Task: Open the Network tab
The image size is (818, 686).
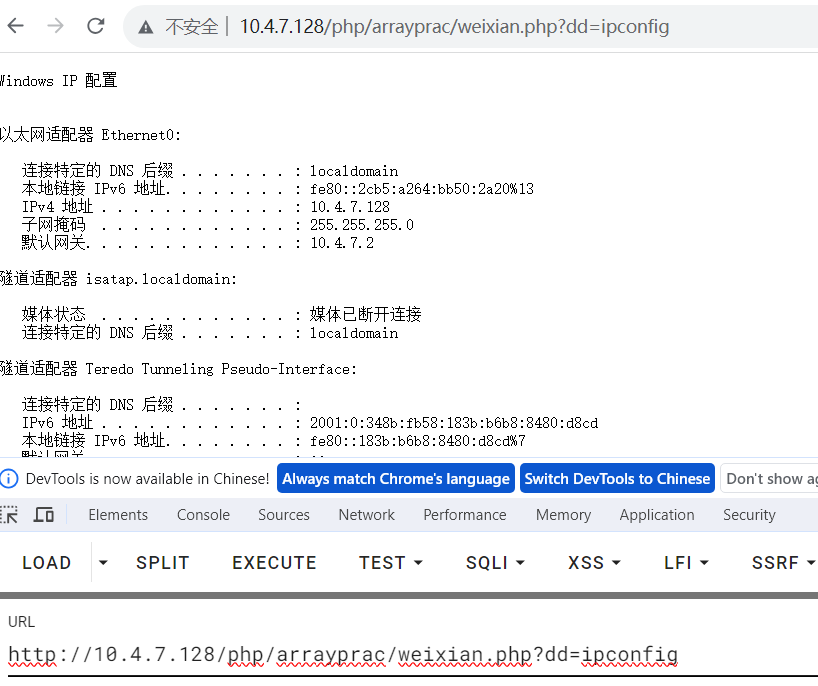Action: coord(366,515)
